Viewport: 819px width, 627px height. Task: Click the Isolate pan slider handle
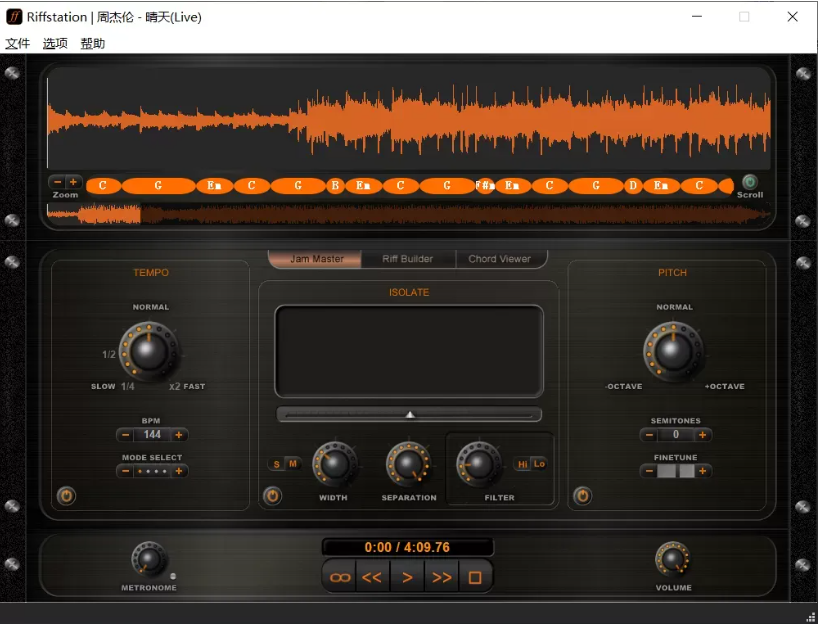pyautogui.click(x=409, y=414)
